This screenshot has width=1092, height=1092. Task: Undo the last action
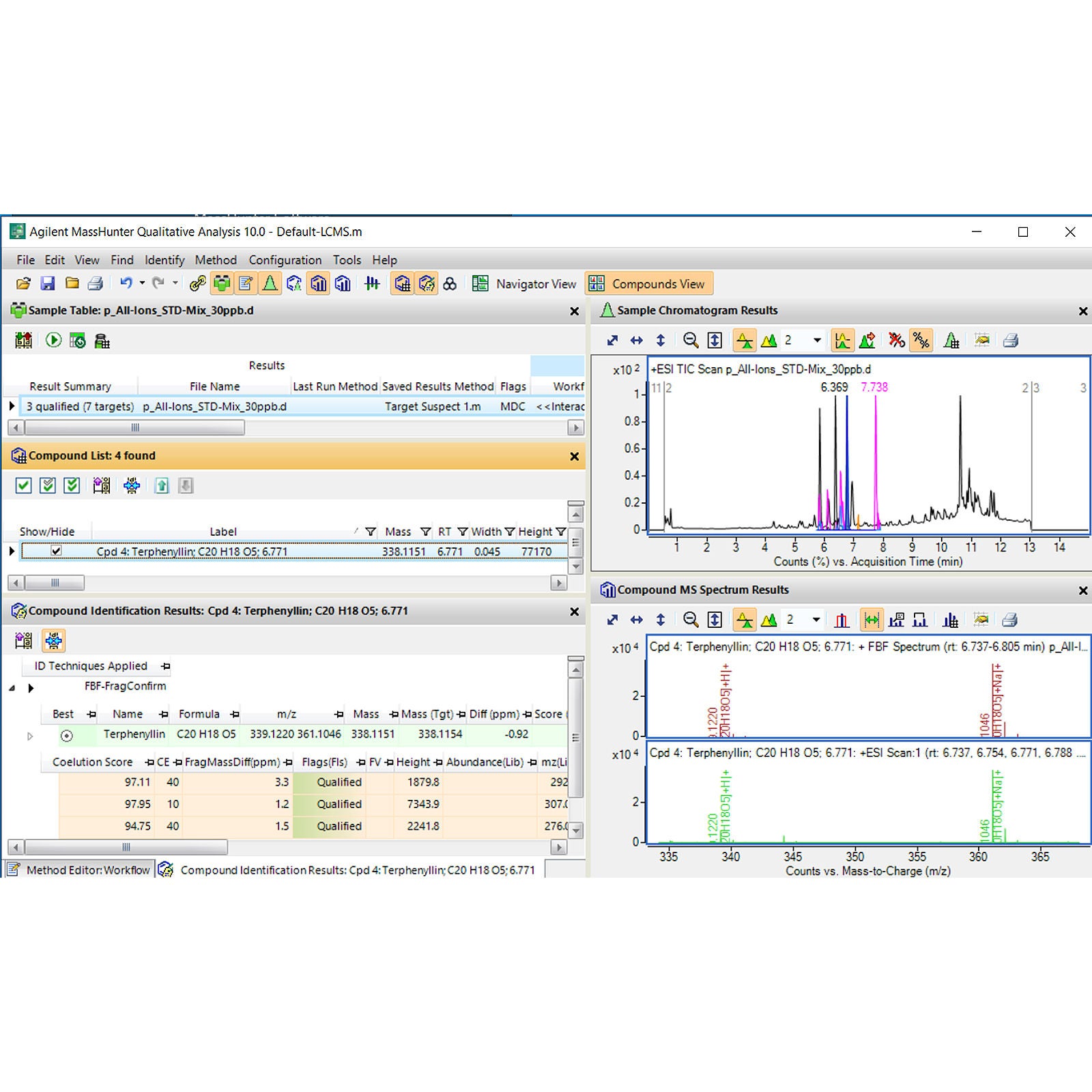pyautogui.click(x=126, y=283)
